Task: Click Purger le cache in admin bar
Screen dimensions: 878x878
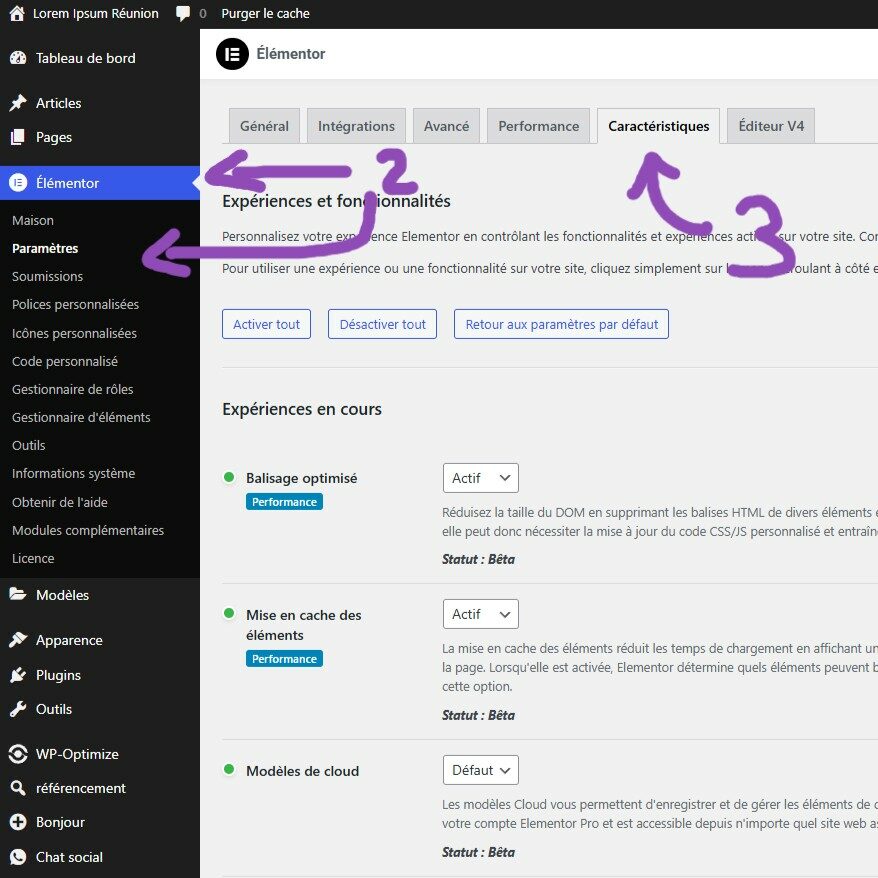Action: [x=265, y=13]
